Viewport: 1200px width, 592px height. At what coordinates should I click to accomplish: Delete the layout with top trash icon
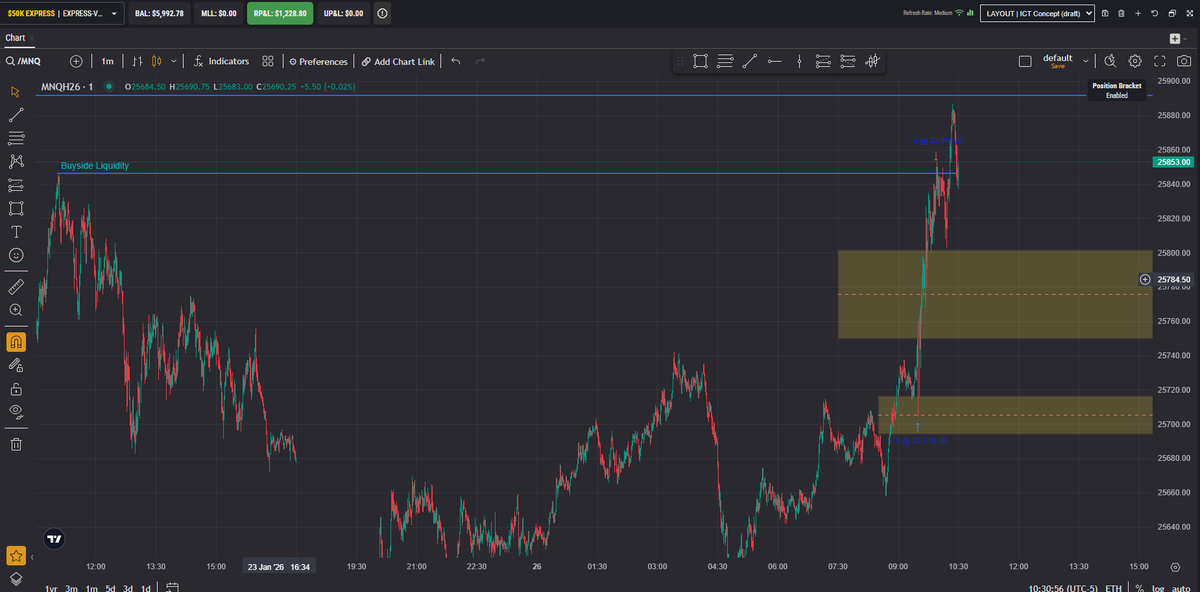tap(1121, 13)
